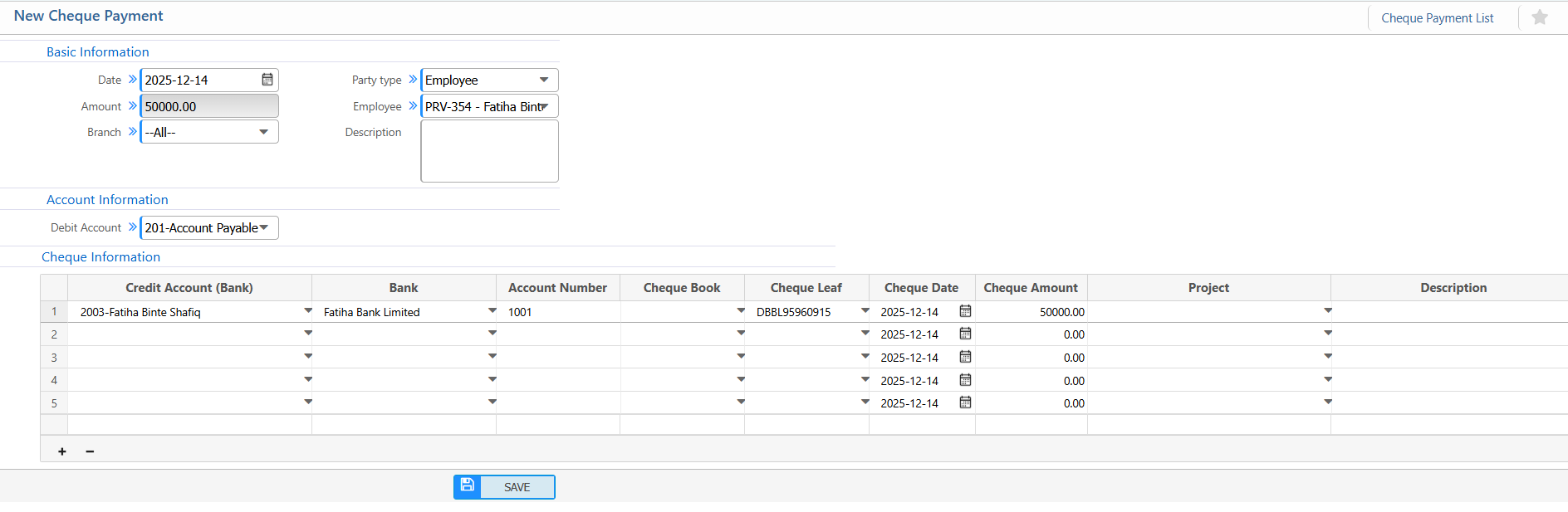Open the Cheque Payment List page
The height and width of the screenshot is (512, 1568).
click(1437, 18)
